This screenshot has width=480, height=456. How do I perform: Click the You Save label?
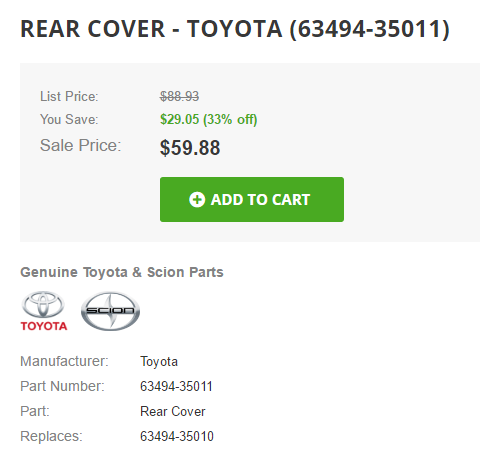(69, 119)
